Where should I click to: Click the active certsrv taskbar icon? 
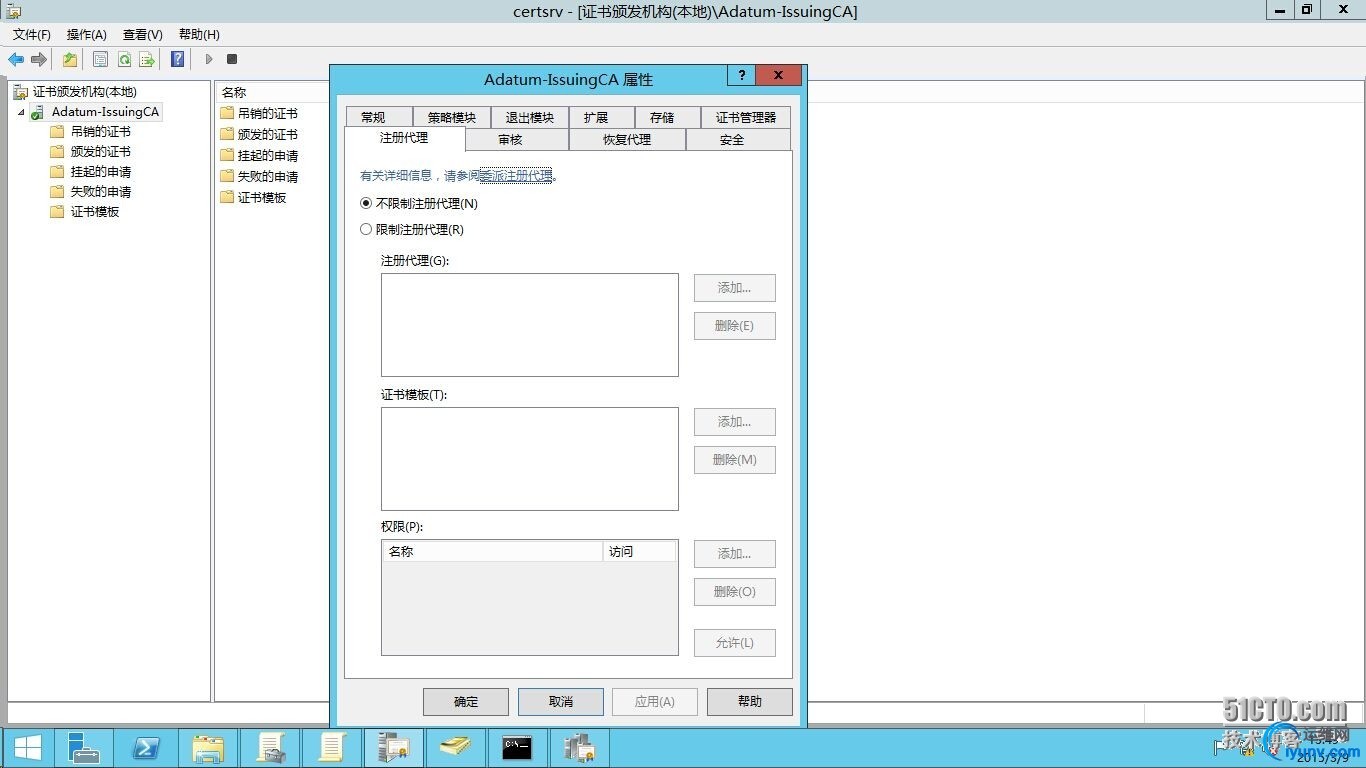(x=393, y=747)
